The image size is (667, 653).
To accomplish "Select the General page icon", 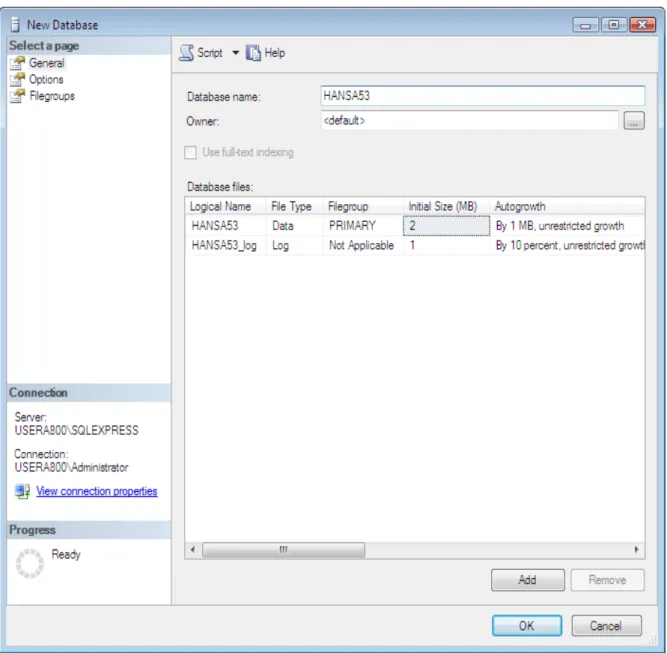I will (18, 63).
